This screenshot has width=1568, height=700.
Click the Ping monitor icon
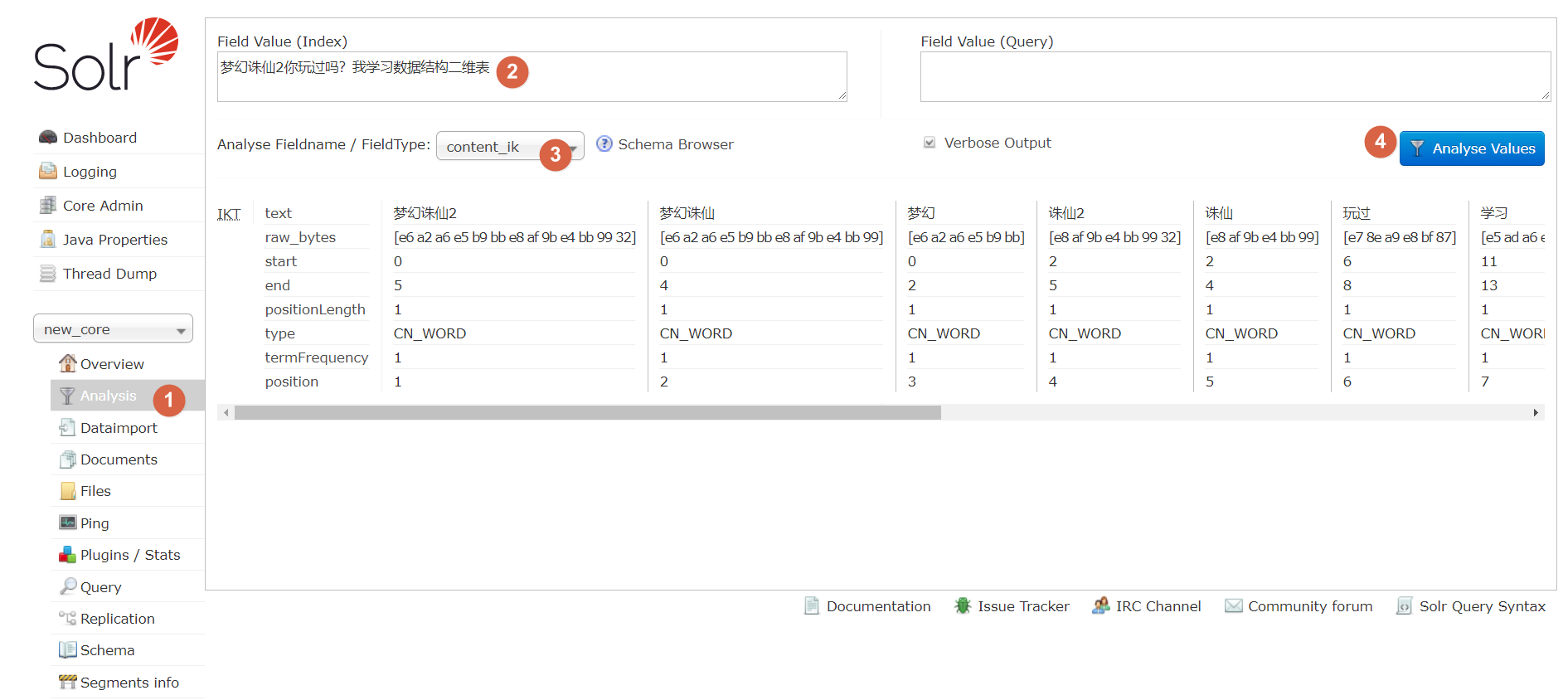[x=67, y=523]
